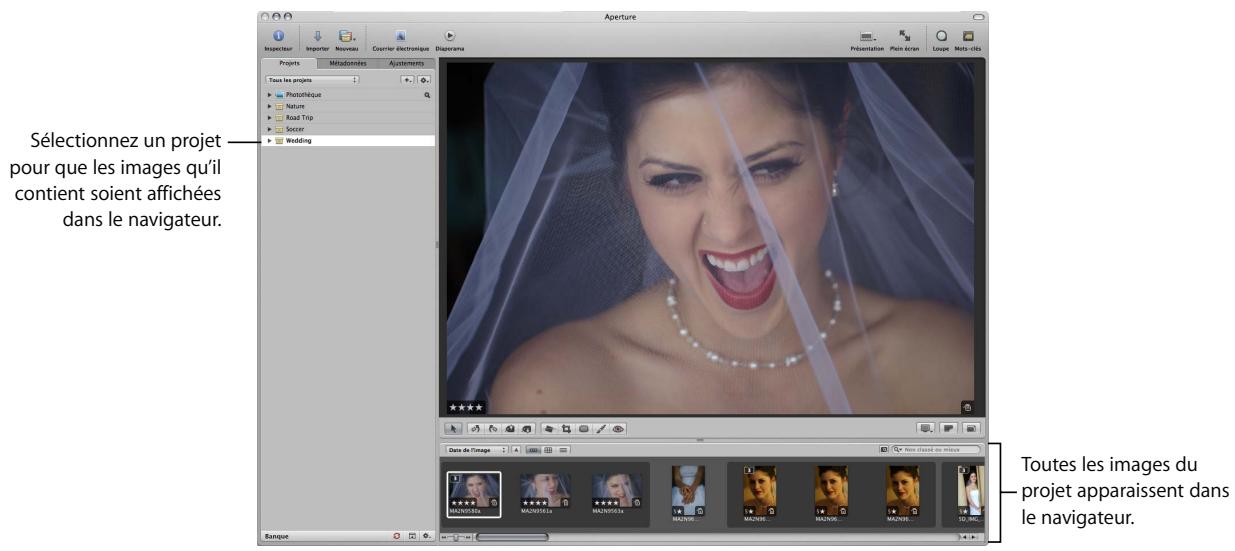Click the red sync icon in Banque bar
The width and height of the screenshot is (1235, 551).
coord(397,536)
